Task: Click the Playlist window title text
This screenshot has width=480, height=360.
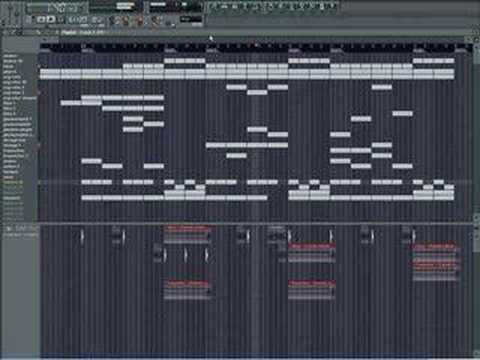Action: click(83, 32)
